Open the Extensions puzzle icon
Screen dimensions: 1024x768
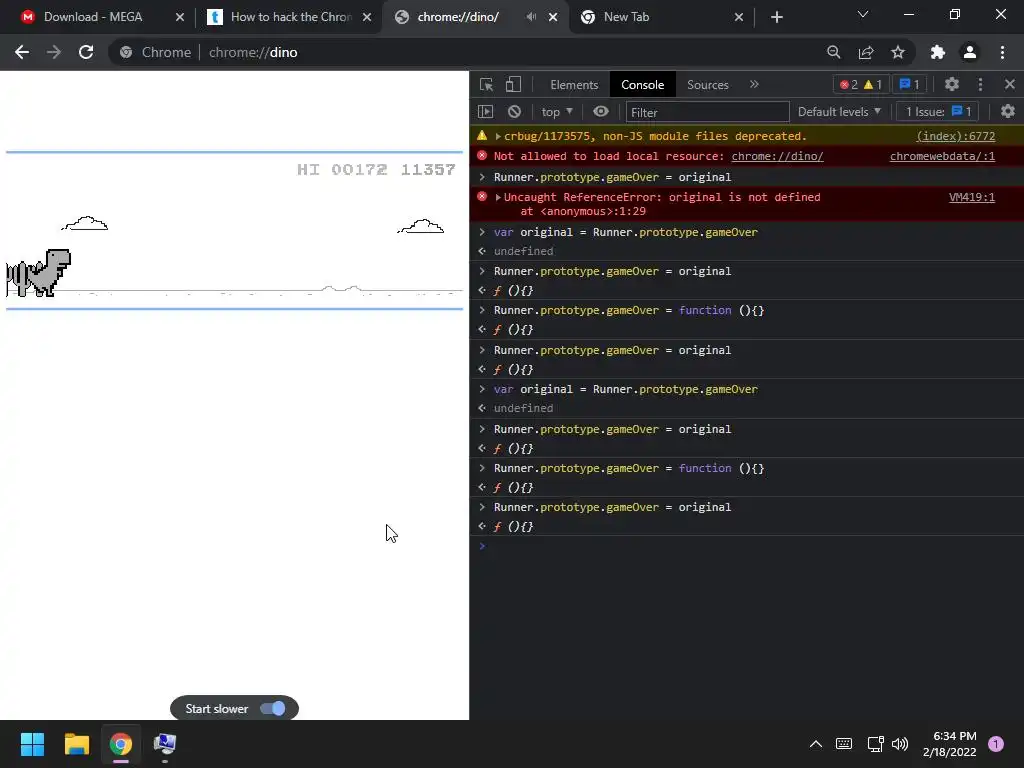[937, 52]
